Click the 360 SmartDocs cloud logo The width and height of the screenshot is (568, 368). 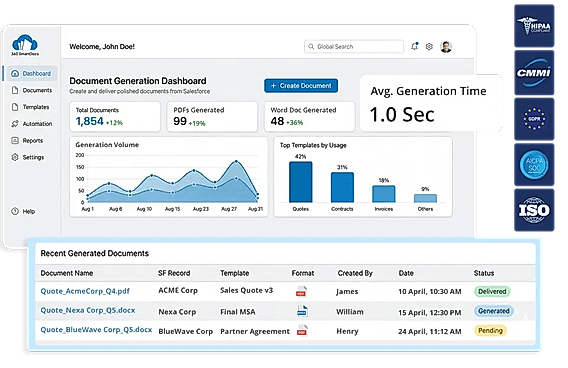click(25, 45)
